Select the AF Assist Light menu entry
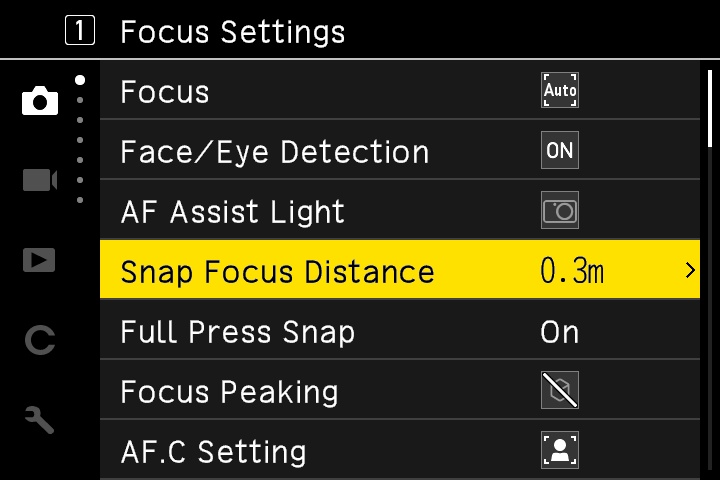Image resolution: width=720 pixels, height=480 pixels. pos(400,210)
